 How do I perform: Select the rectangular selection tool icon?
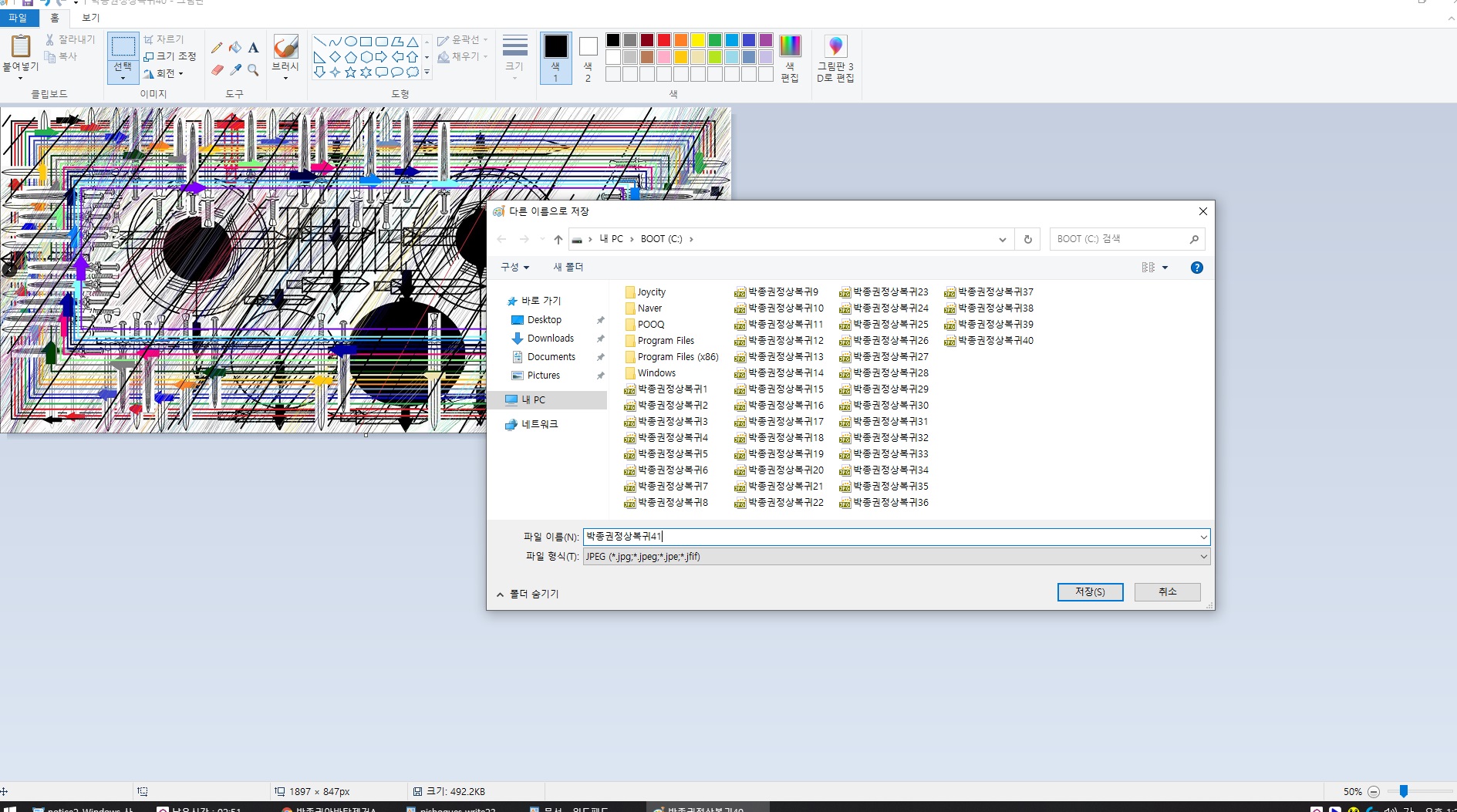pyautogui.click(x=123, y=46)
